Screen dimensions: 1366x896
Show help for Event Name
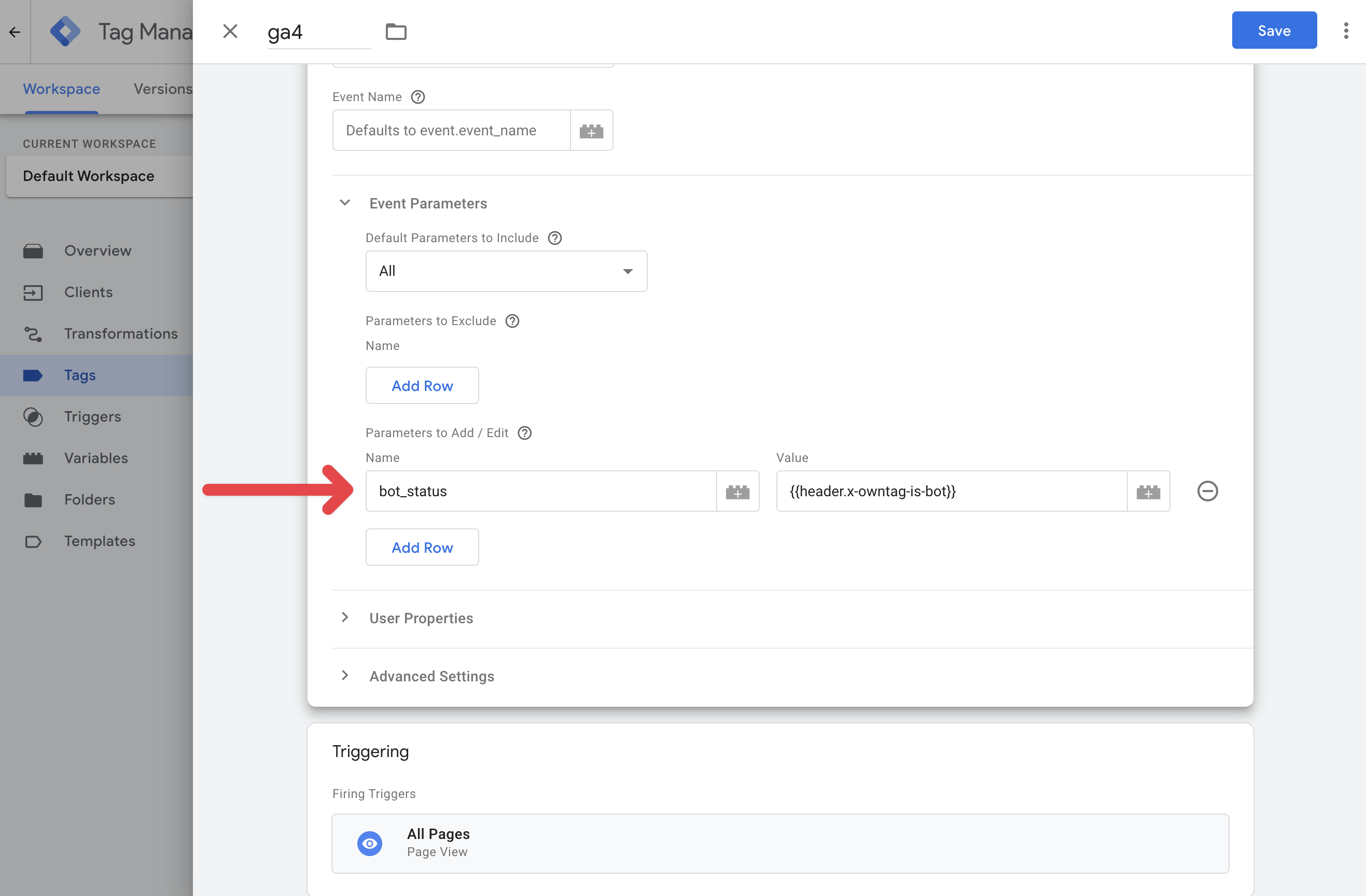coord(418,97)
